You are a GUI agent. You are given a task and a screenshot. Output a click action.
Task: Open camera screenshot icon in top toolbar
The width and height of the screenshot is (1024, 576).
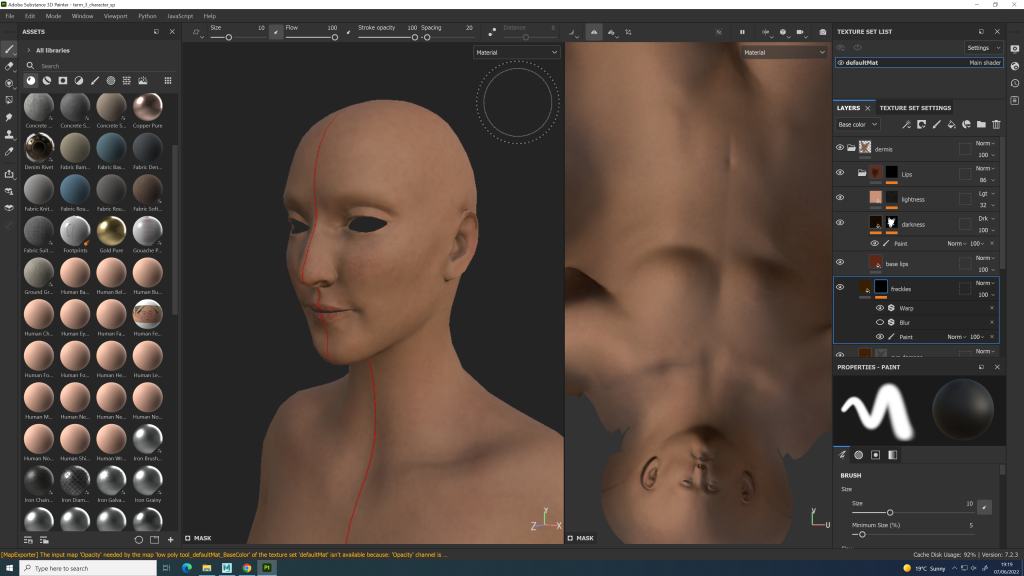click(822, 31)
